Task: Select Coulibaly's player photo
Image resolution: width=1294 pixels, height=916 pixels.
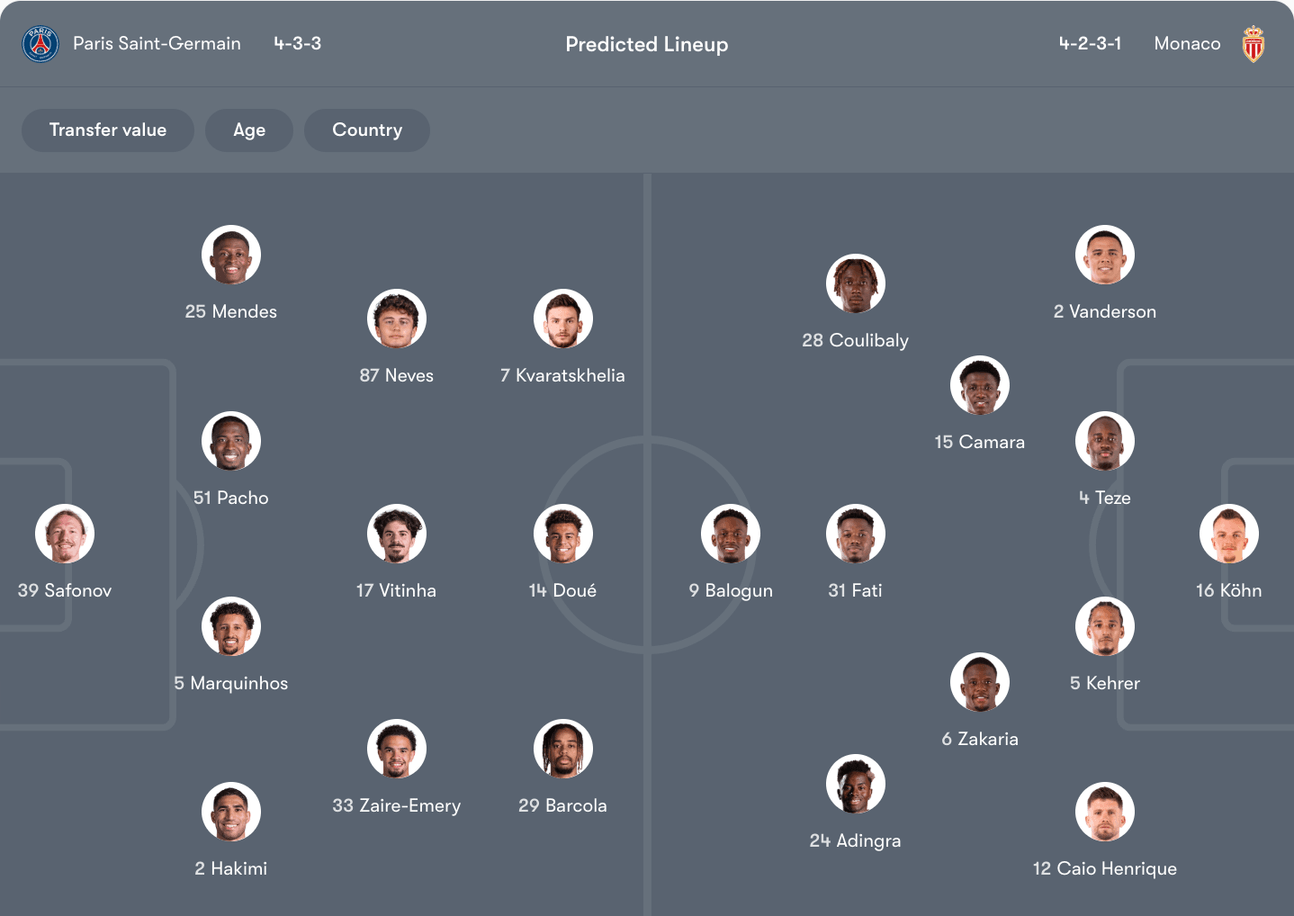Action: point(856,284)
